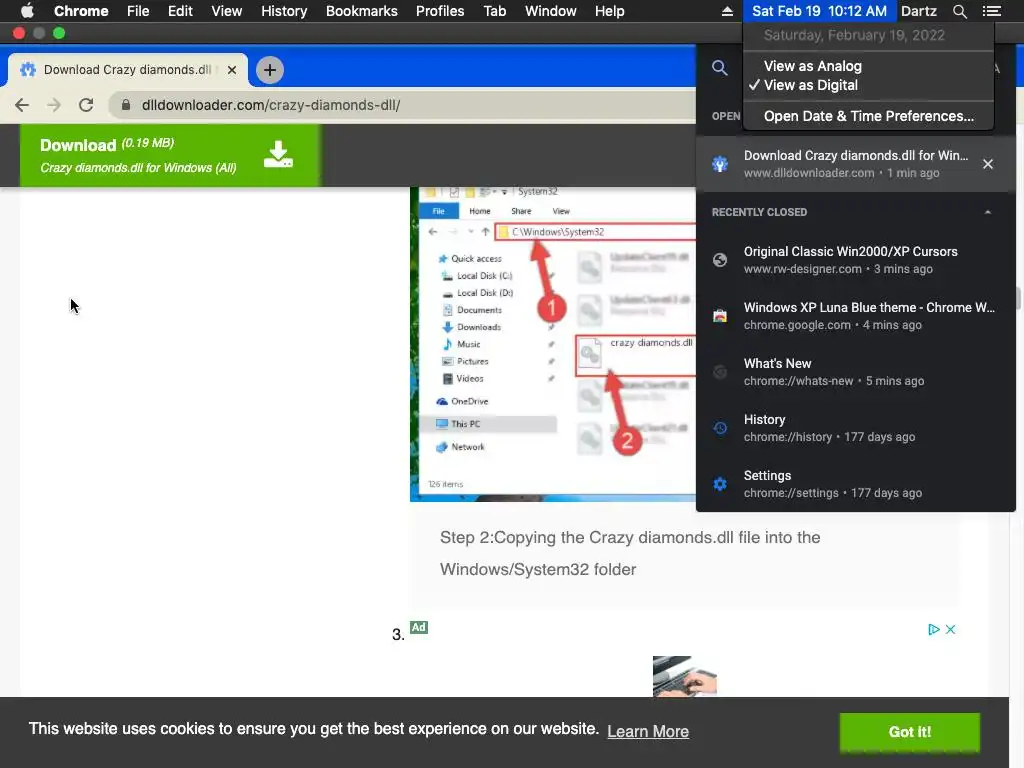Click the ad thumbnail with keyboard photo

(x=684, y=676)
